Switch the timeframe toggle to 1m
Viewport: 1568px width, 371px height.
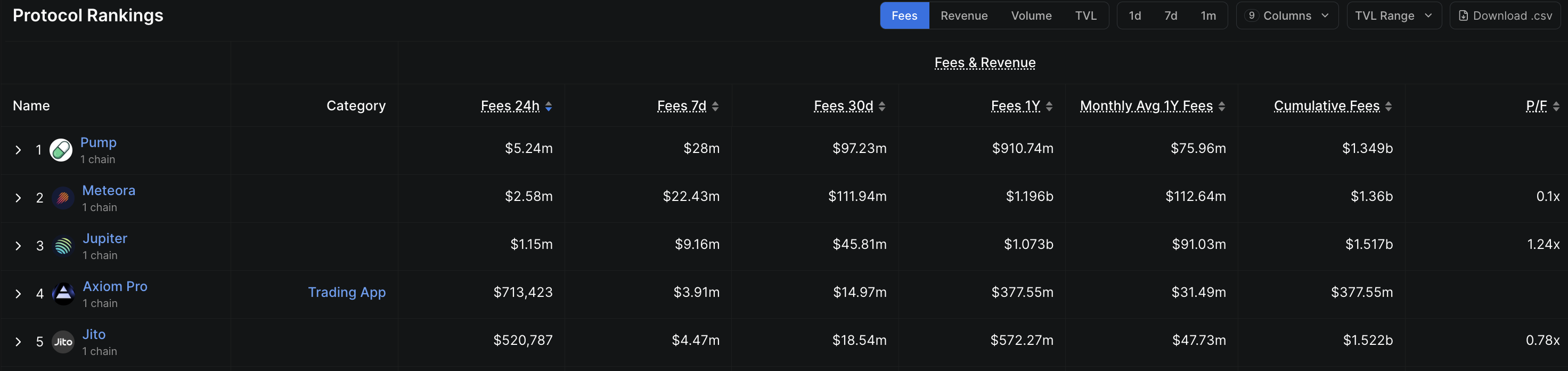pyautogui.click(x=1208, y=16)
